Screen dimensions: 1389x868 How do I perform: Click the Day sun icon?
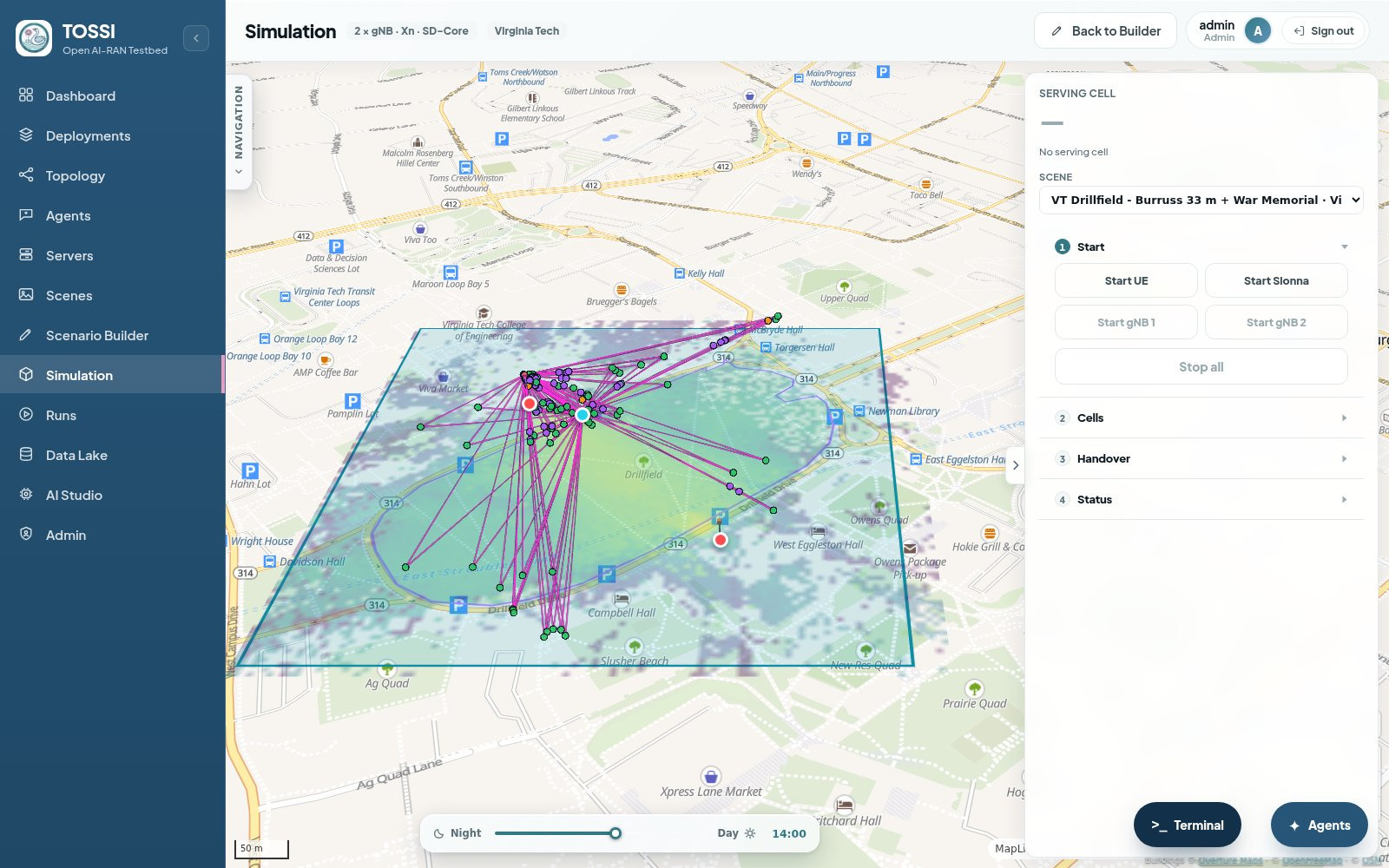(x=750, y=833)
